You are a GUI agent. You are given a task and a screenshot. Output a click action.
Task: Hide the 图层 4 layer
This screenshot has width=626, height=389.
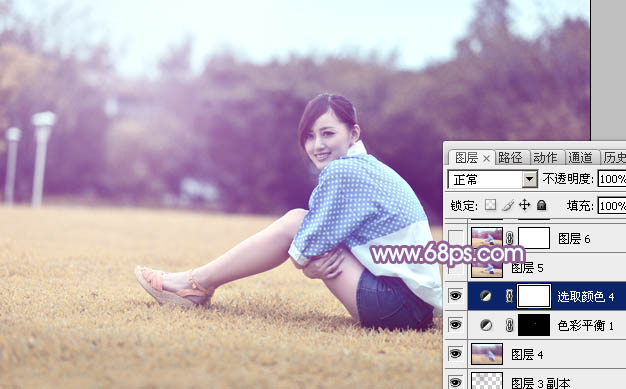[x=456, y=354]
